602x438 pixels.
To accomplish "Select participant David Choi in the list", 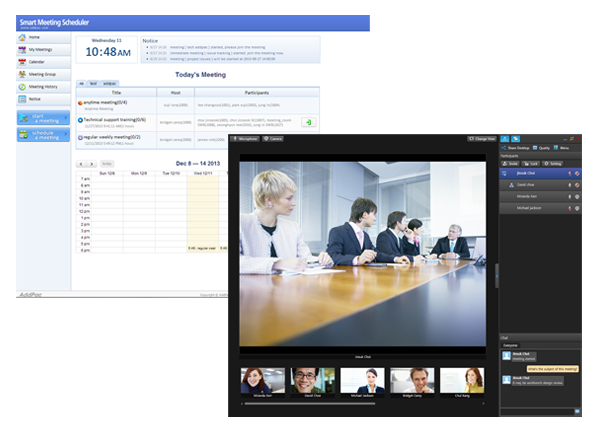I will pos(540,185).
